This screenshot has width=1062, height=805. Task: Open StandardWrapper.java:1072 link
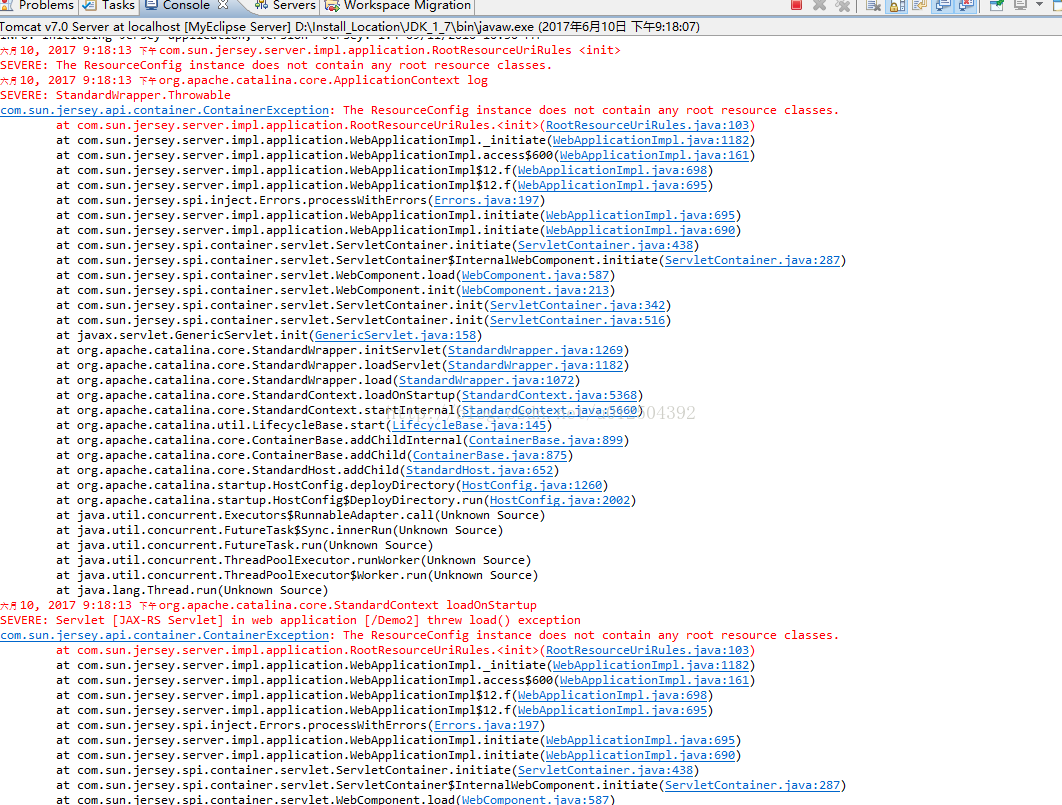pos(486,380)
